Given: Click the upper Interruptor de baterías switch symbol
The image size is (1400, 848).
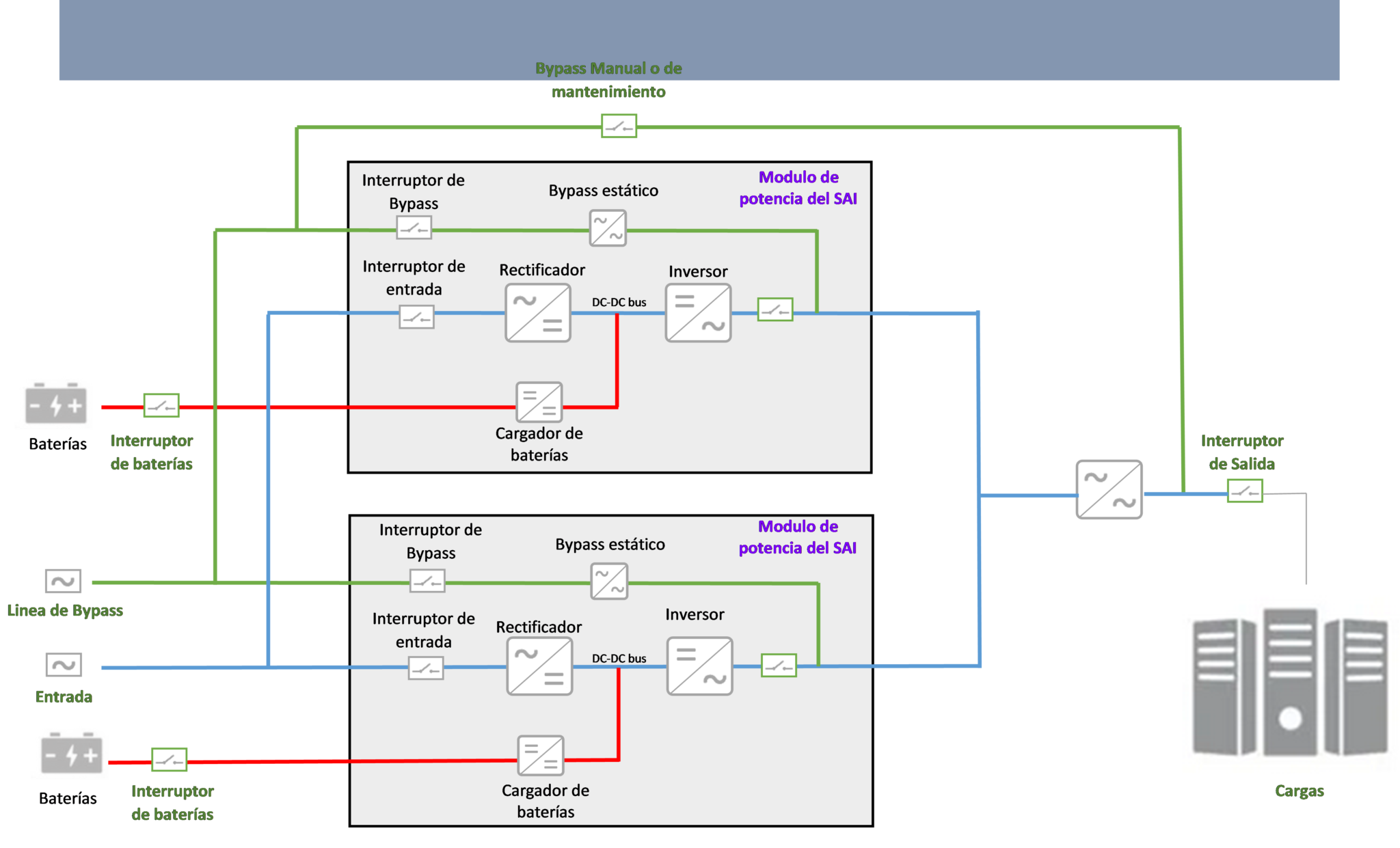Looking at the screenshot, I should coord(161,405).
